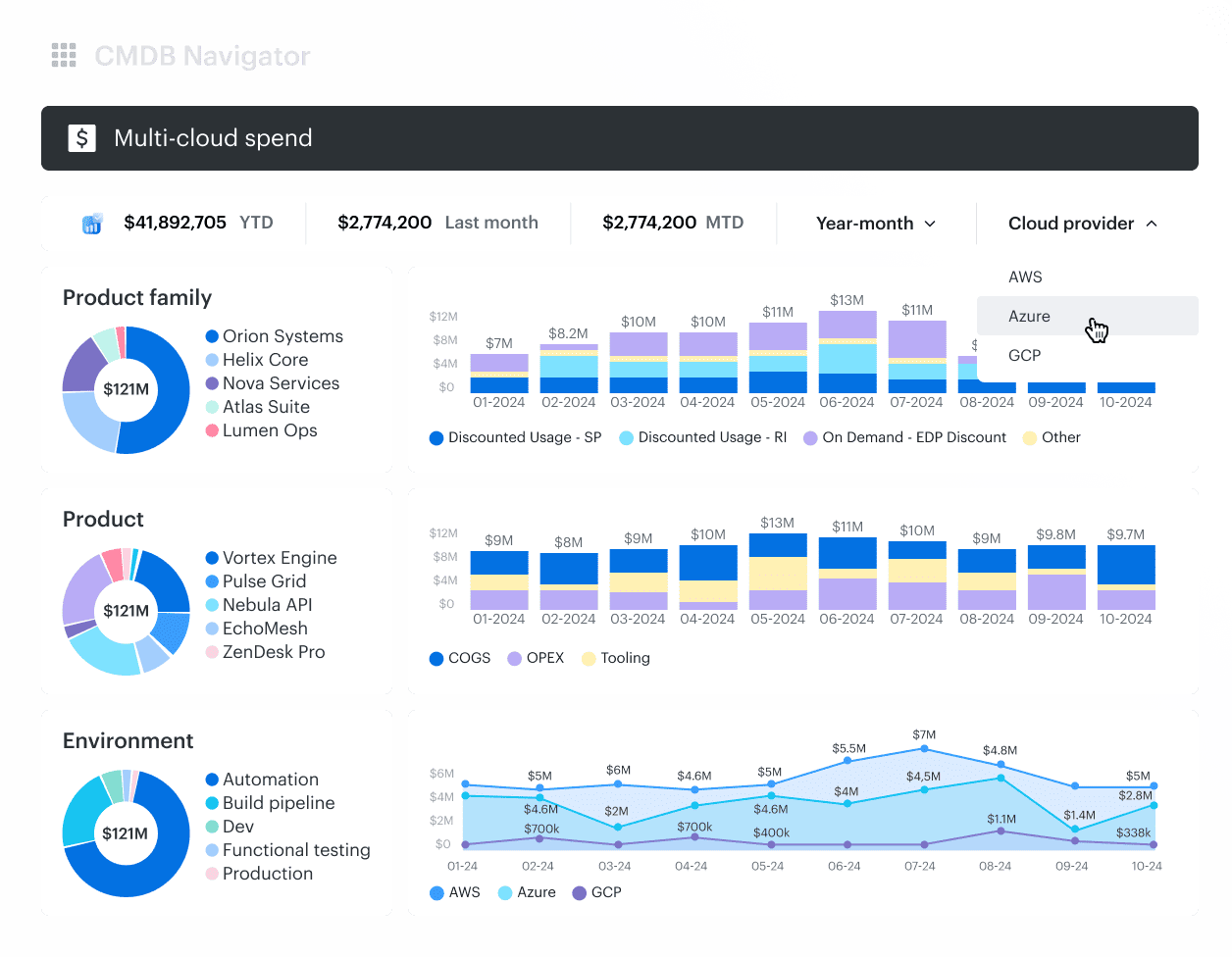1232x957 pixels.
Task: Click the Year-month chevron arrow
Action: (930, 224)
